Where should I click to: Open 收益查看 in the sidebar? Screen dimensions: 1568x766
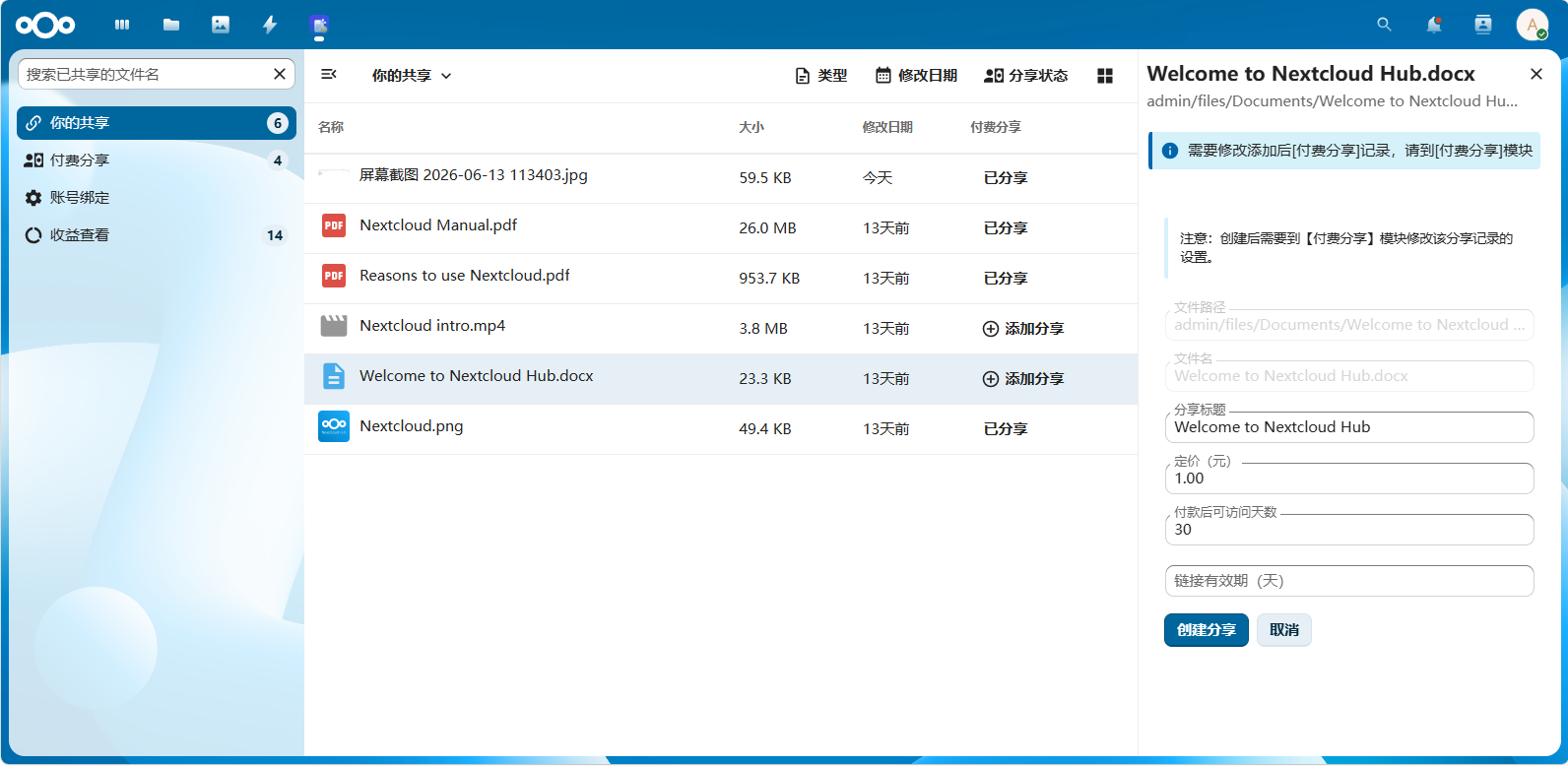[x=157, y=235]
